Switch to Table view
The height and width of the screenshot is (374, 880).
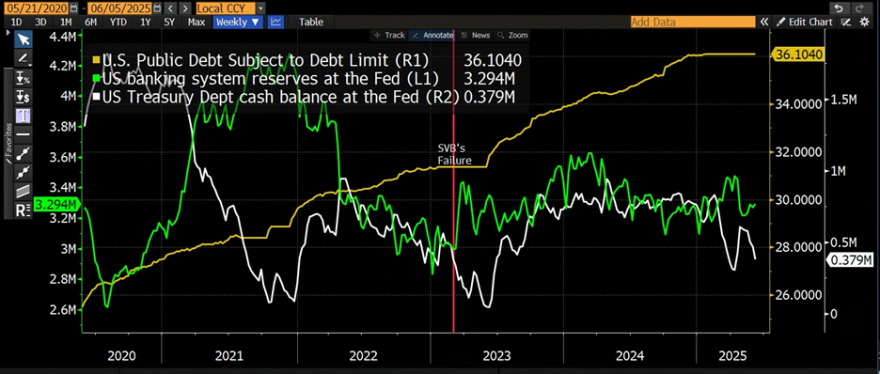pyautogui.click(x=311, y=22)
